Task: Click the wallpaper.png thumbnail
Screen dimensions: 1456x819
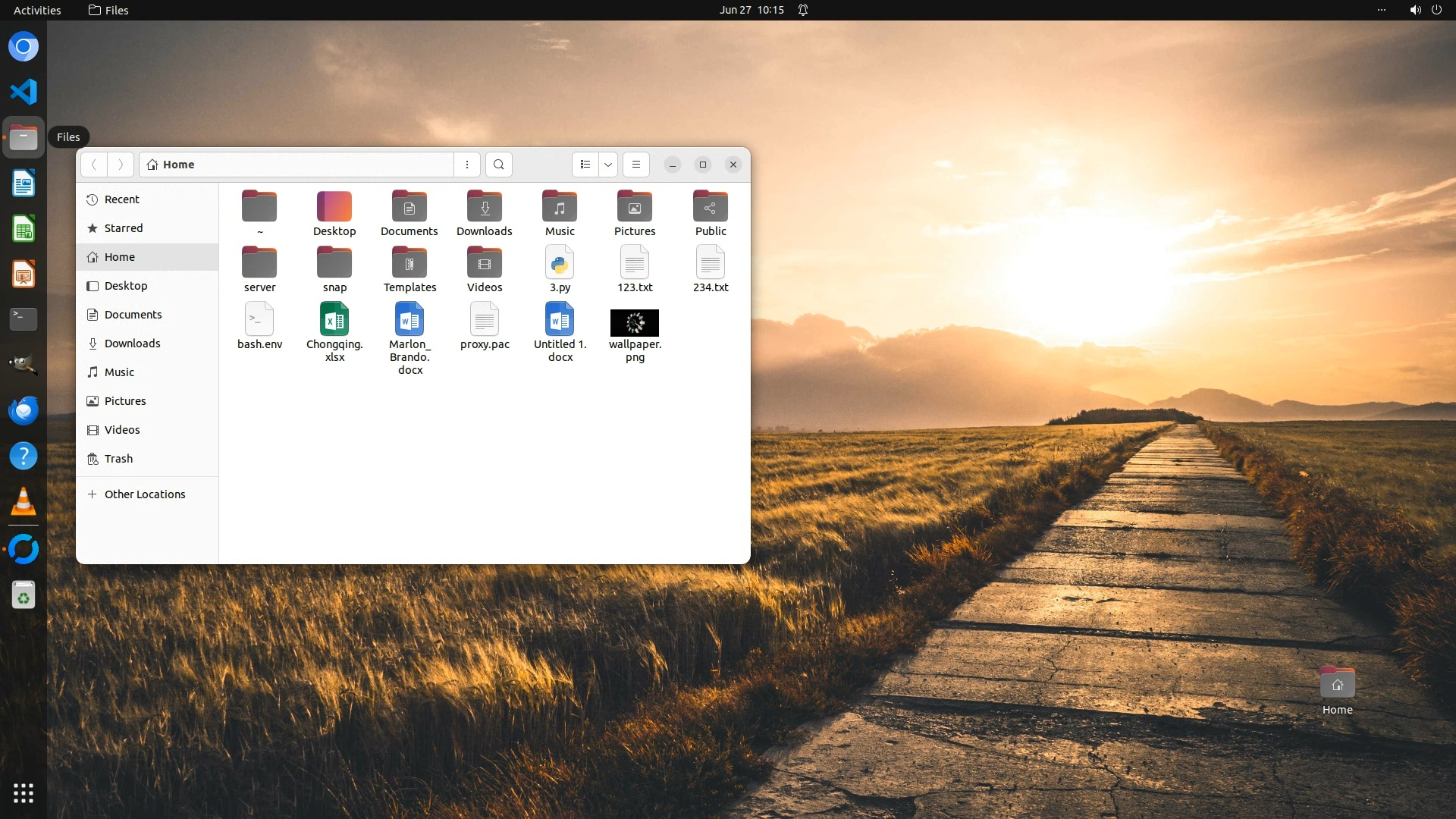Action: coord(635,323)
